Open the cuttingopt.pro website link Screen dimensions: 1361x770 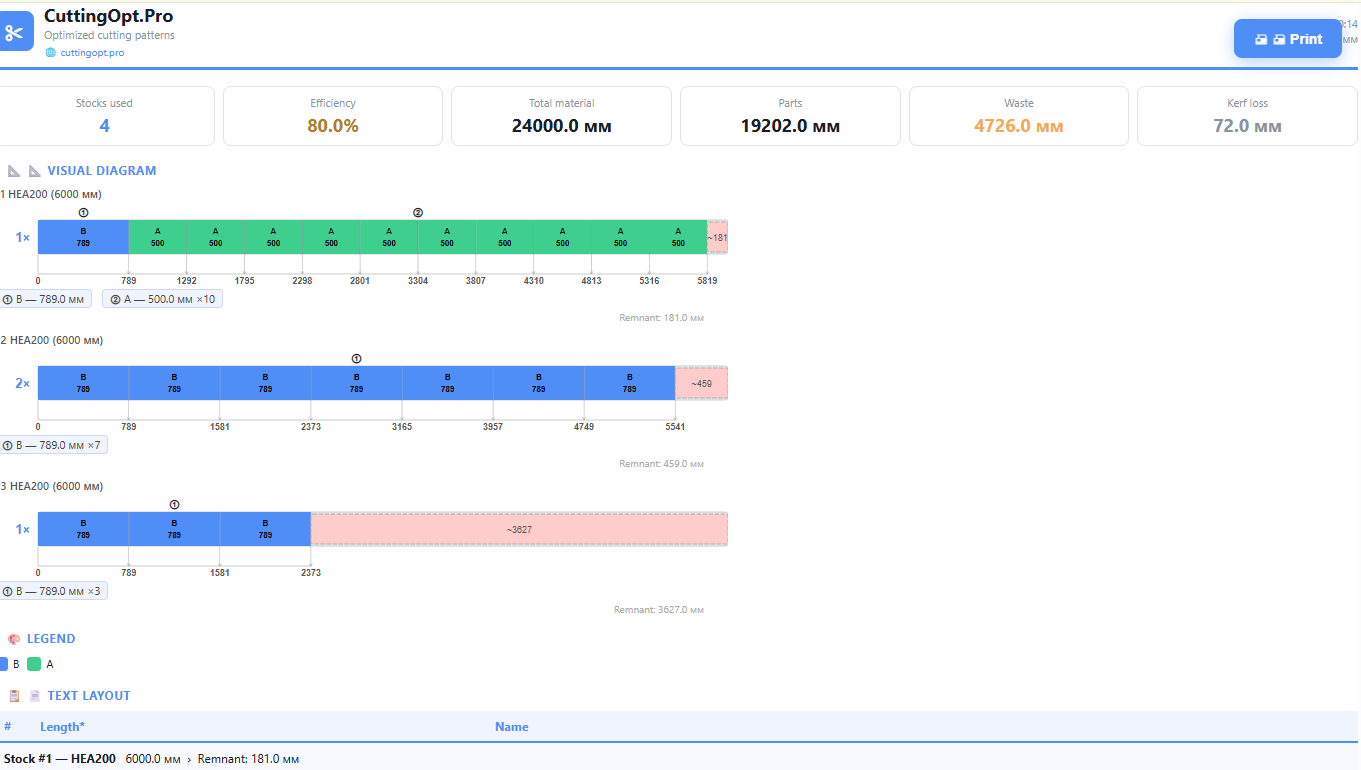click(92, 53)
